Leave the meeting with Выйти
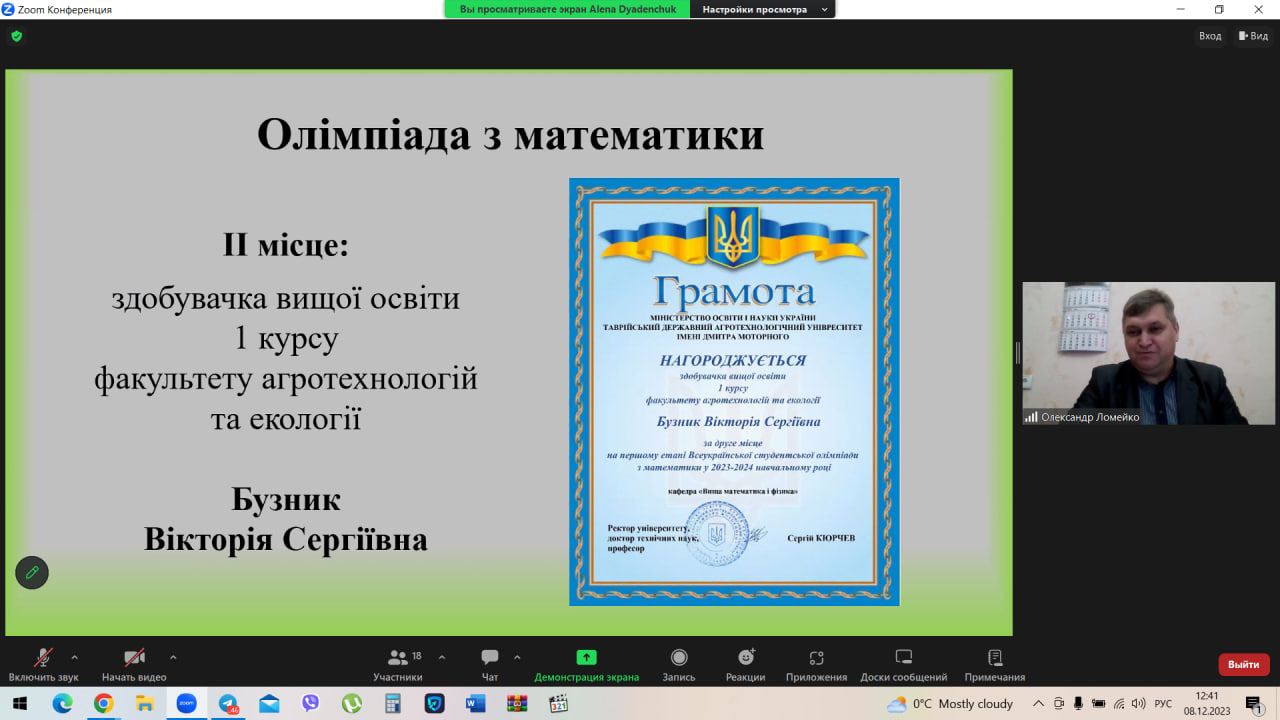1280x720 pixels. click(x=1244, y=664)
